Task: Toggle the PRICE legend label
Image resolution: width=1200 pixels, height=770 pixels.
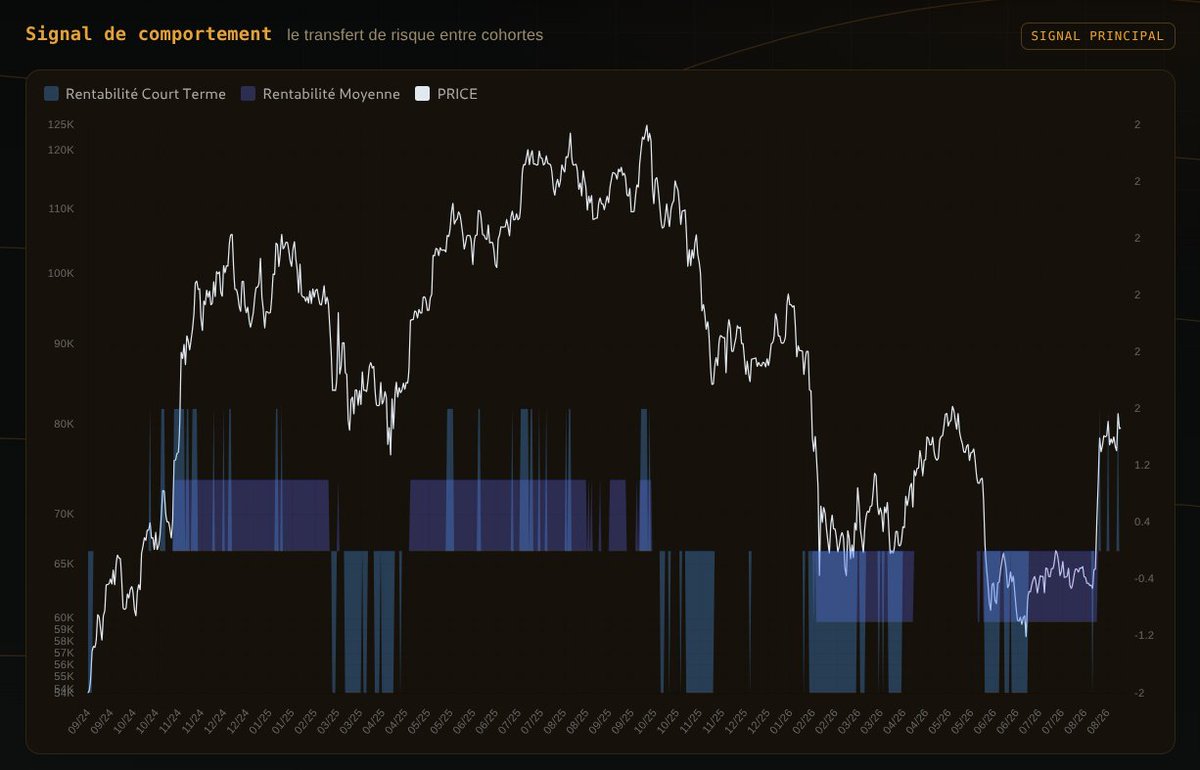Action: click(x=457, y=94)
